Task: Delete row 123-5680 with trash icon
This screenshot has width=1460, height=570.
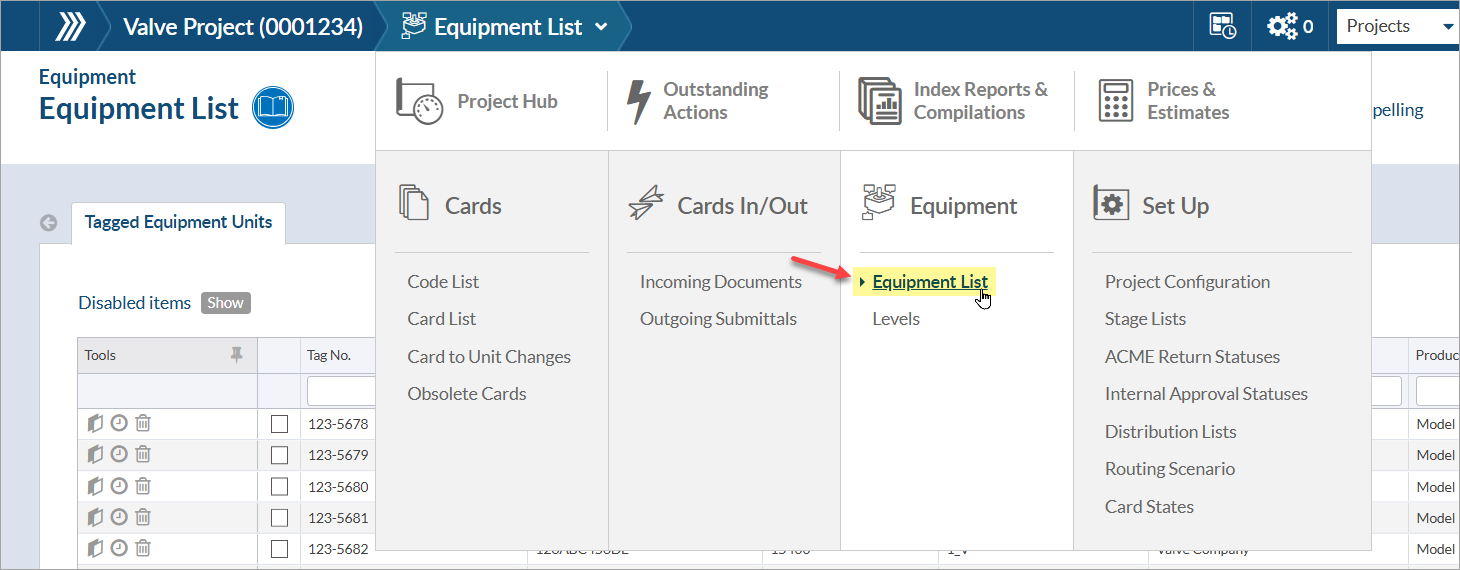Action: pyautogui.click(x=143, y=486)
